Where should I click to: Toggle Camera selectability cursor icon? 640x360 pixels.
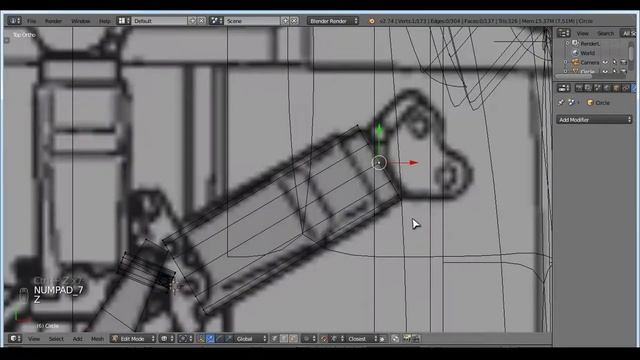tap(615, 62)
